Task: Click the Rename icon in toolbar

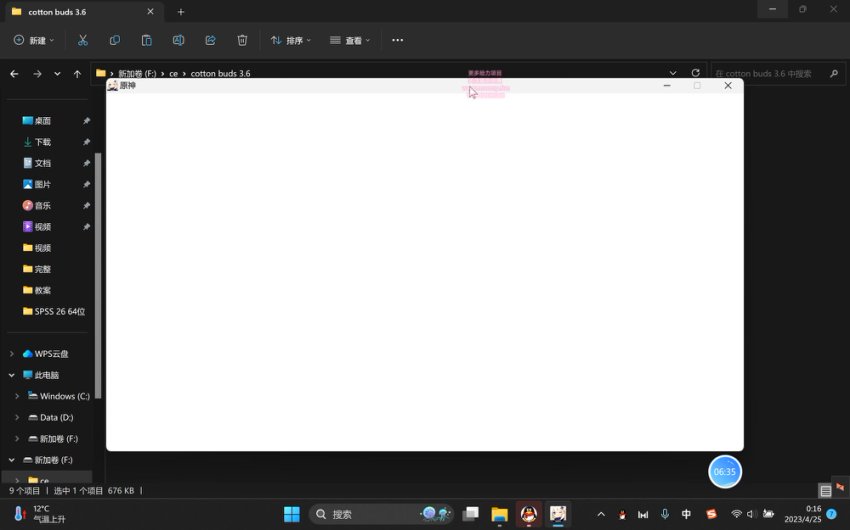Action: 179,40
